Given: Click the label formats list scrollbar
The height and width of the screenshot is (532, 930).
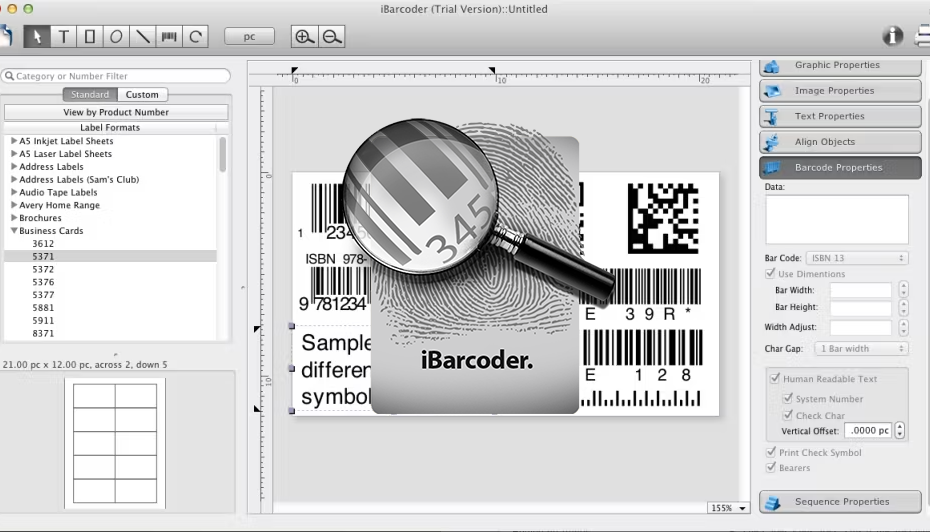Looking at the screenshot, I should pyautogui.click(x=223, y=155).
